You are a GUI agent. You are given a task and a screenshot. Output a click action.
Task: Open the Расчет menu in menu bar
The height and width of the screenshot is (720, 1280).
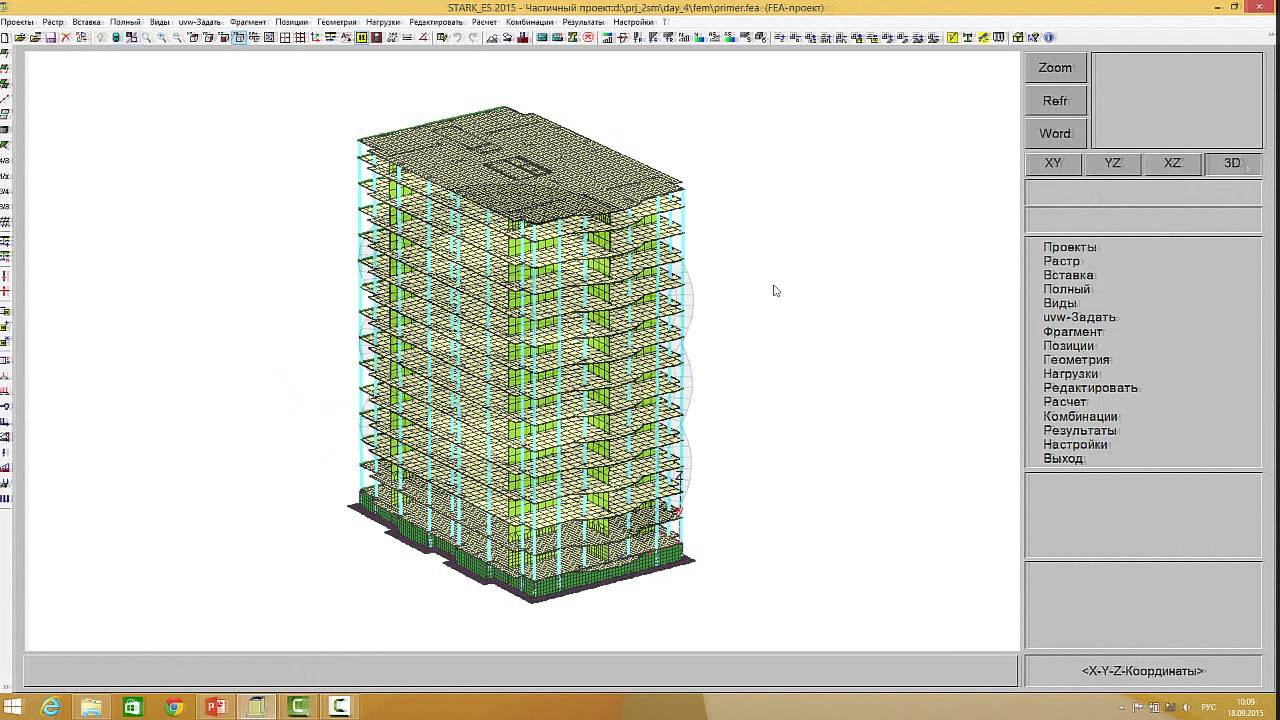(x=484, y=22)
